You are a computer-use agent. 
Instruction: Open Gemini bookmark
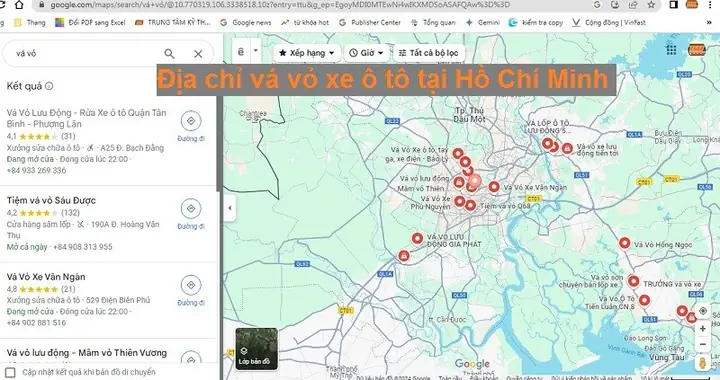tap(483, 22)
